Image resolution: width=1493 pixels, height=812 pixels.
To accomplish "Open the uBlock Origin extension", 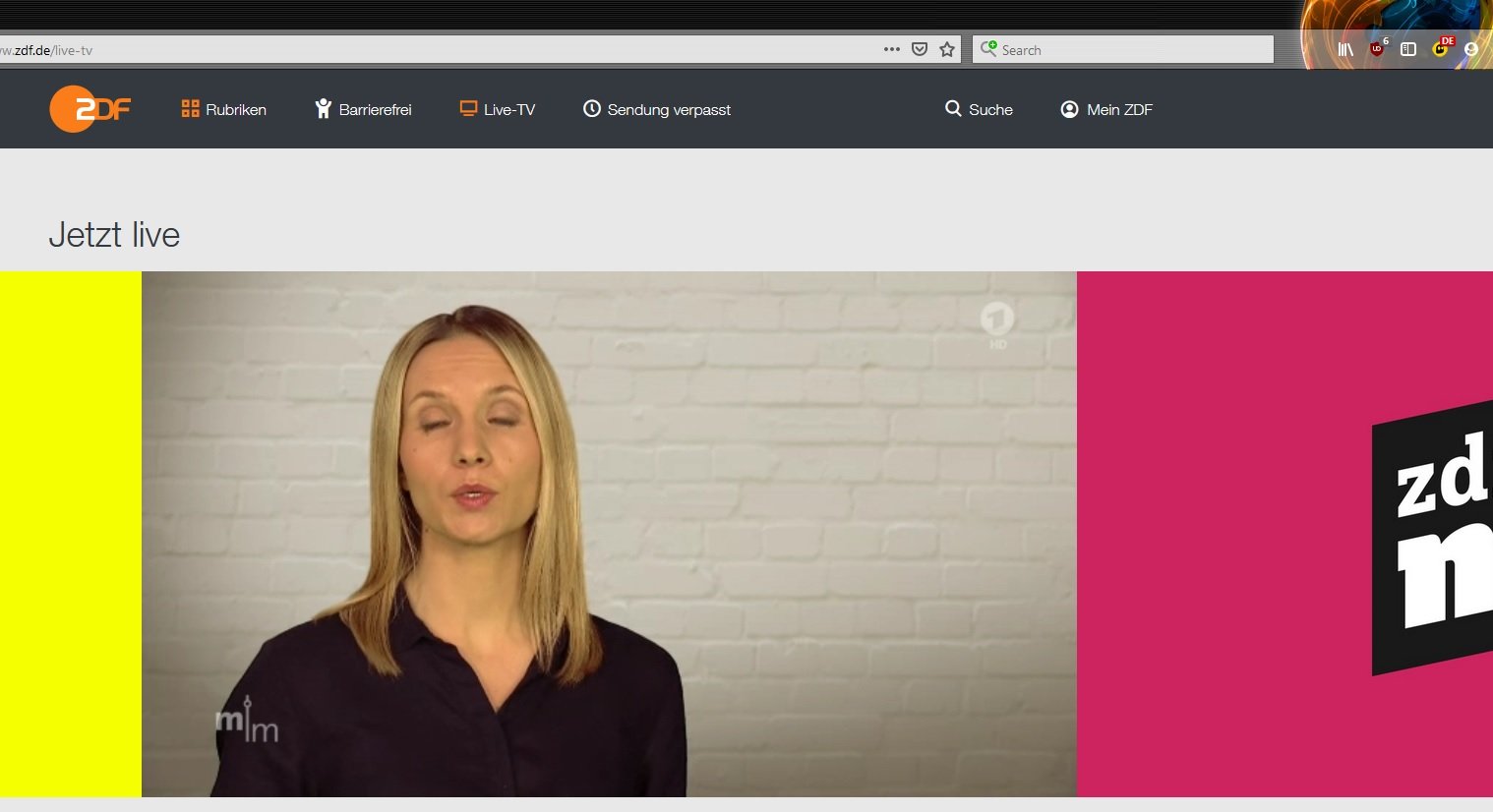I will pyautogui.click(x=1377, y=48).
